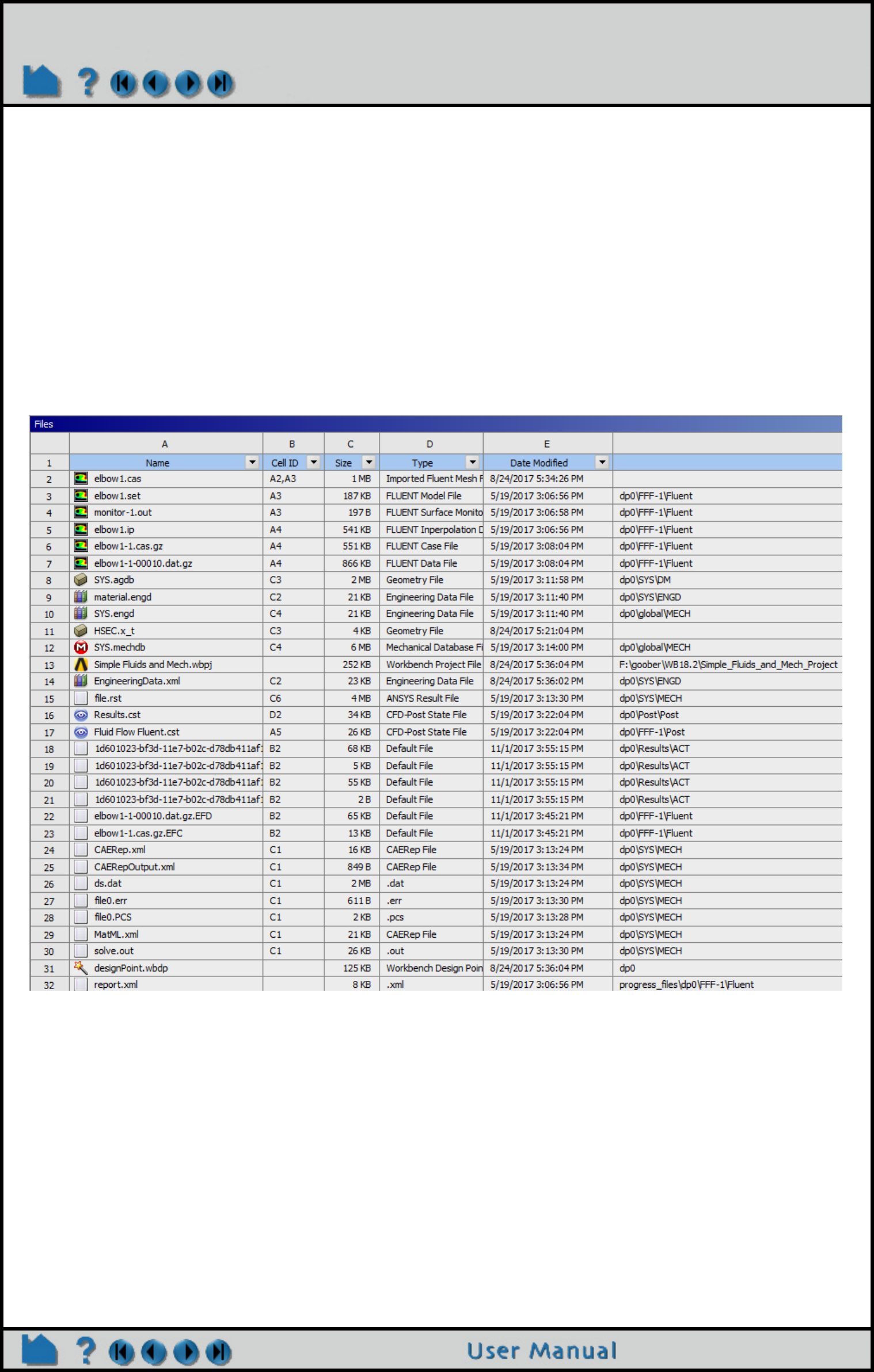Screen dimensions: 874x1372
Task: Open the Date Modified filter dropdown
Action: 602,463
